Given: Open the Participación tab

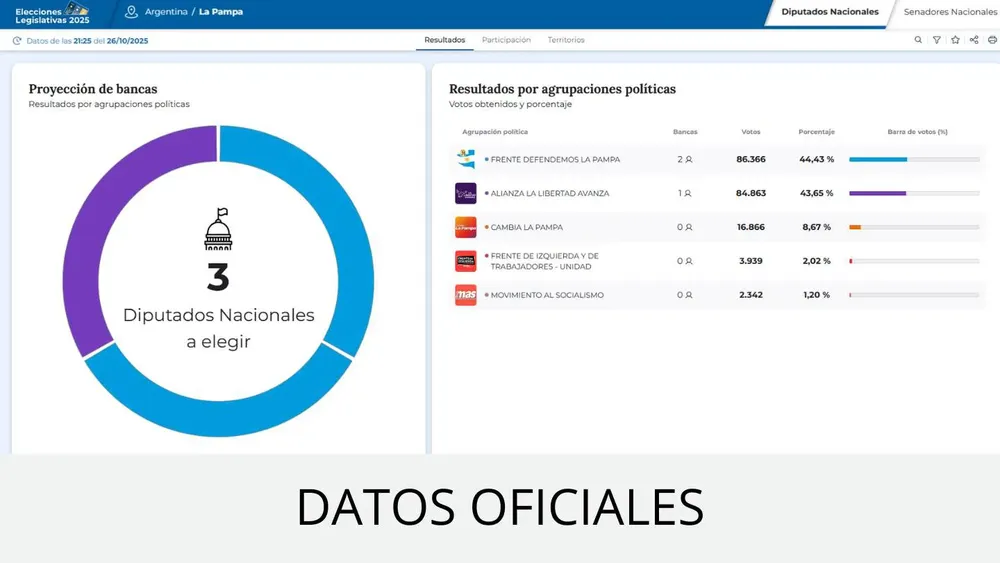Looking at the screenshot, I should coord(506,40).
